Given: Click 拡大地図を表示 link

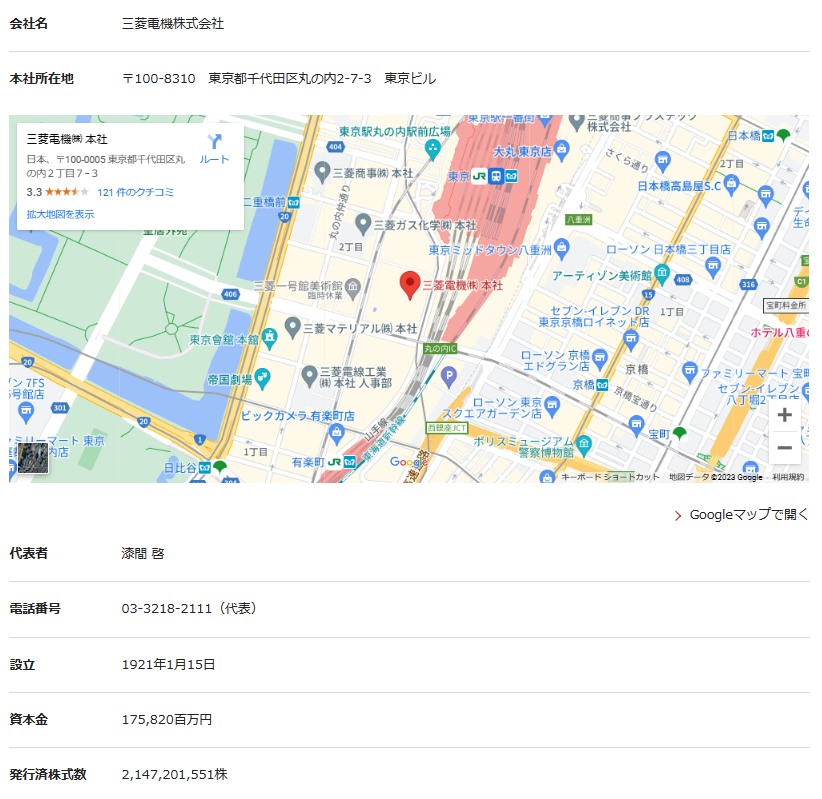Looking at the screenshot, I should coord(60,214).
